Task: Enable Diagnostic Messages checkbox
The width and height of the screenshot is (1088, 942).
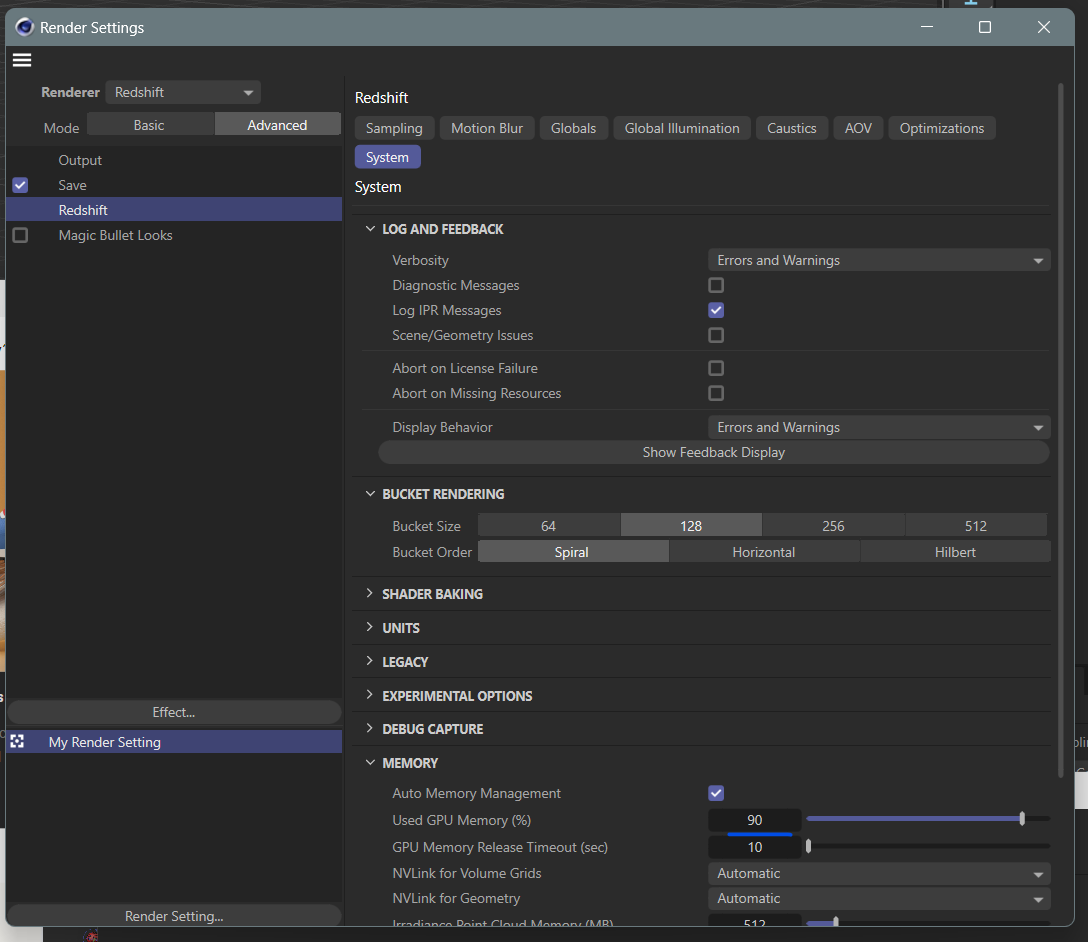Action: click(x=716, y=285)
